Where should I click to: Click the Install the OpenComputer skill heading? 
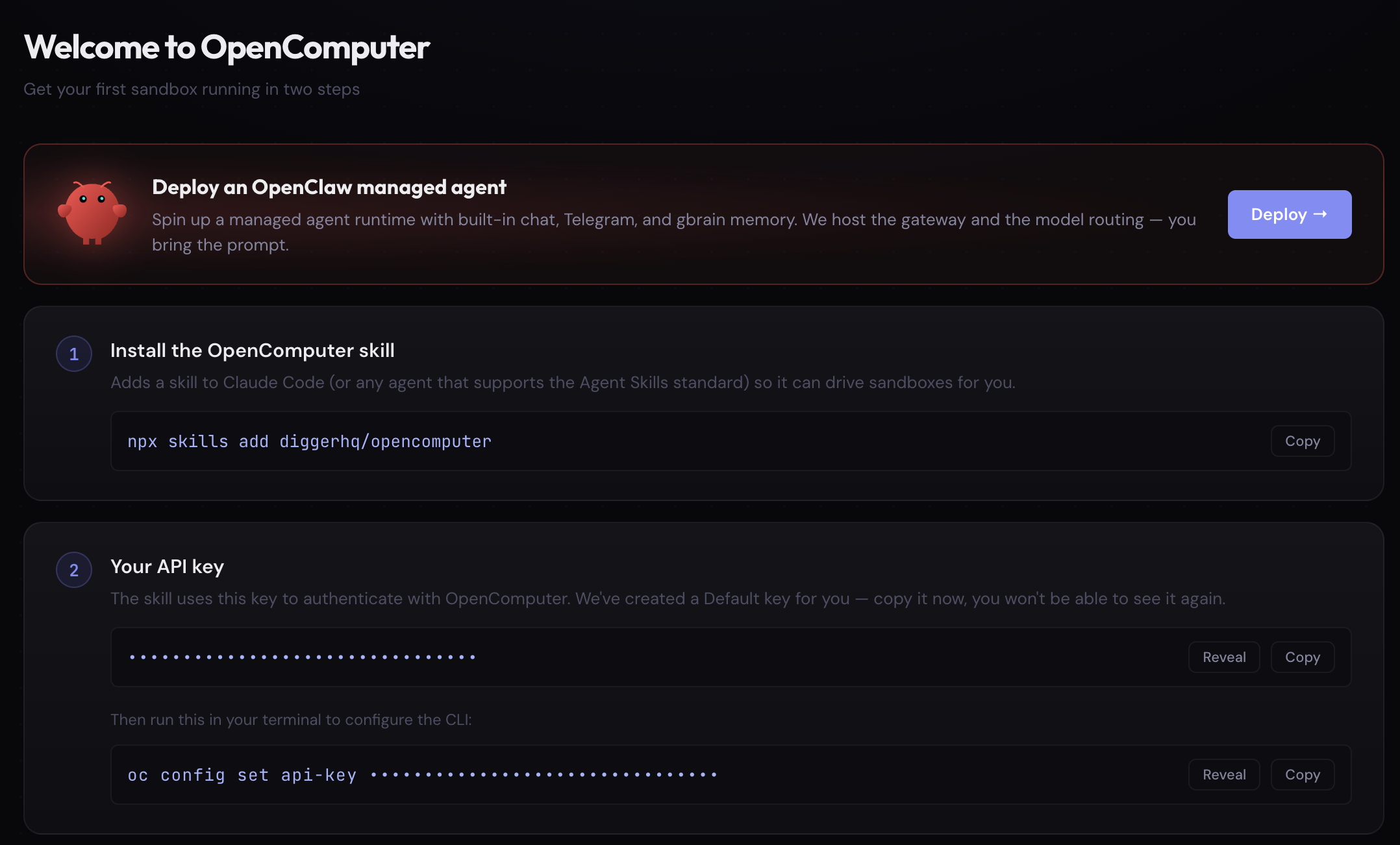tap(252, 350)
